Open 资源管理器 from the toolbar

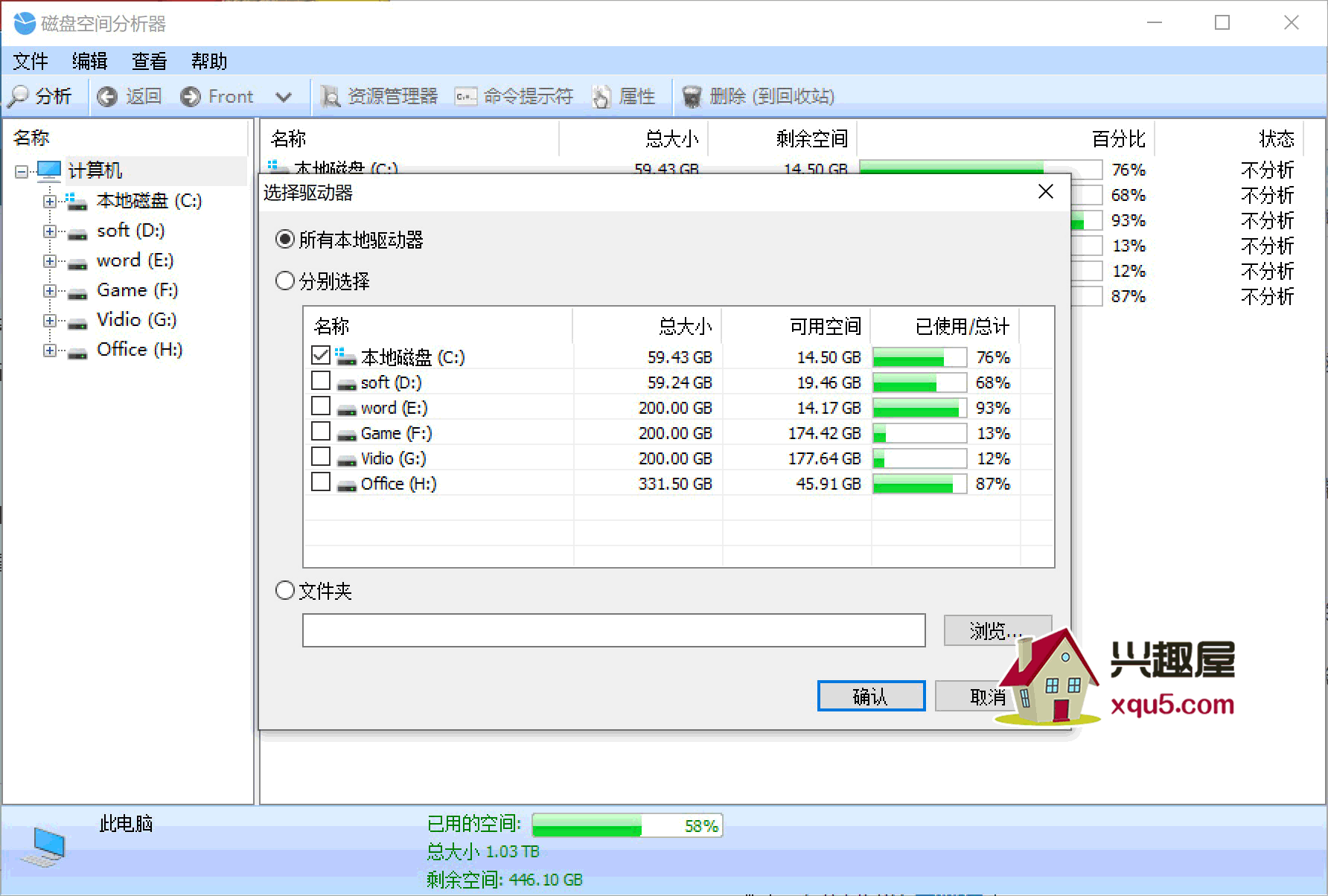pos(379,97)
